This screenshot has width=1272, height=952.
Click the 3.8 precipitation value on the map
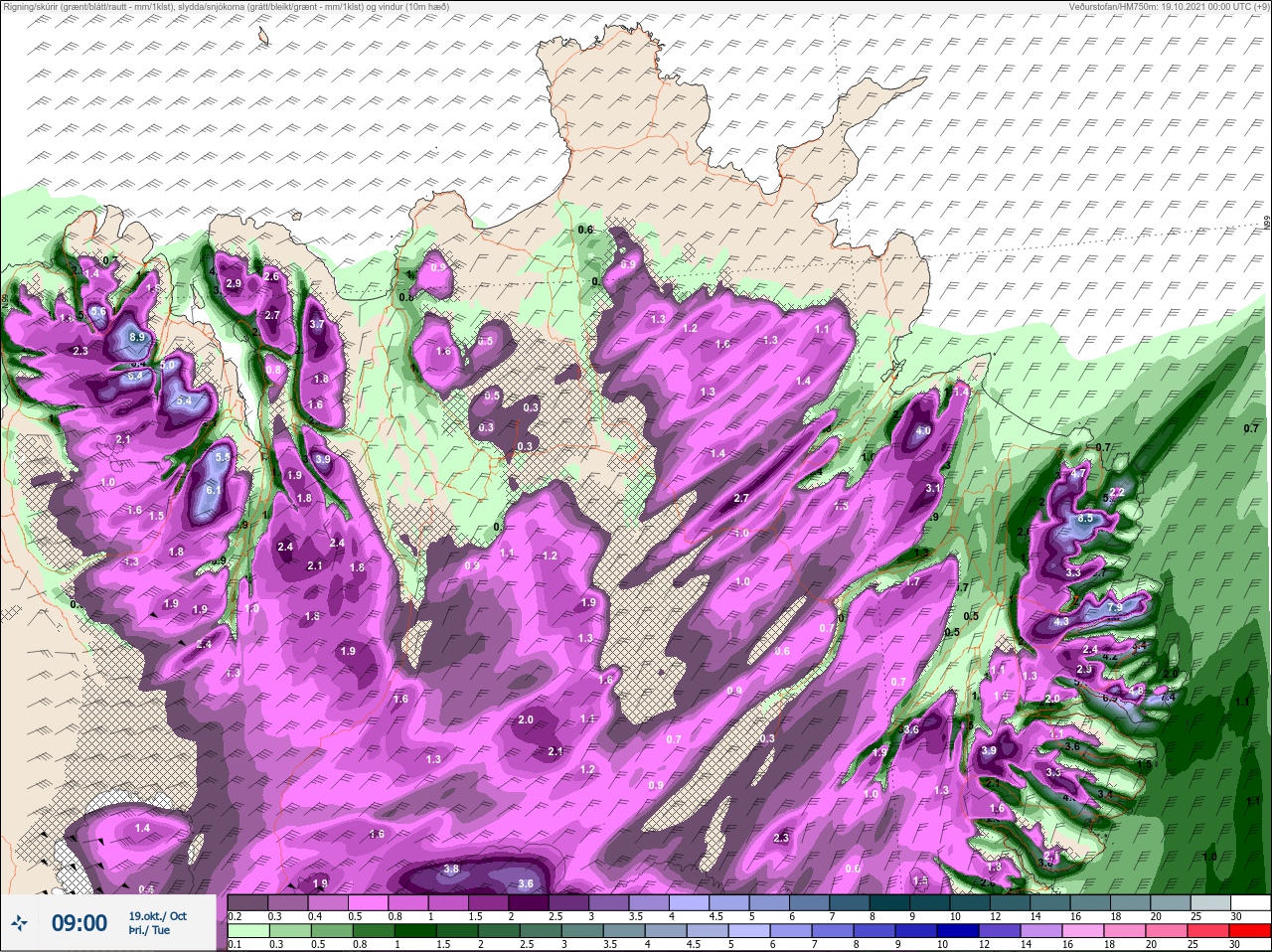tap(451, 869)
